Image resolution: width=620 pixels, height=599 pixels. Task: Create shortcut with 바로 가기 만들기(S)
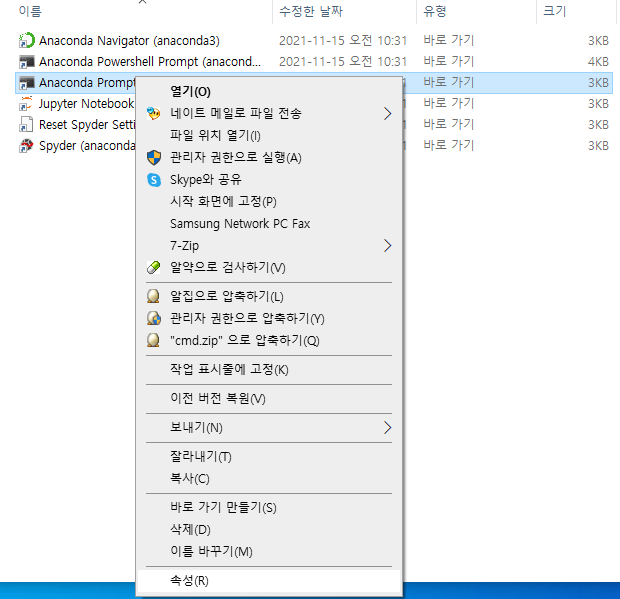click(269, 507)
